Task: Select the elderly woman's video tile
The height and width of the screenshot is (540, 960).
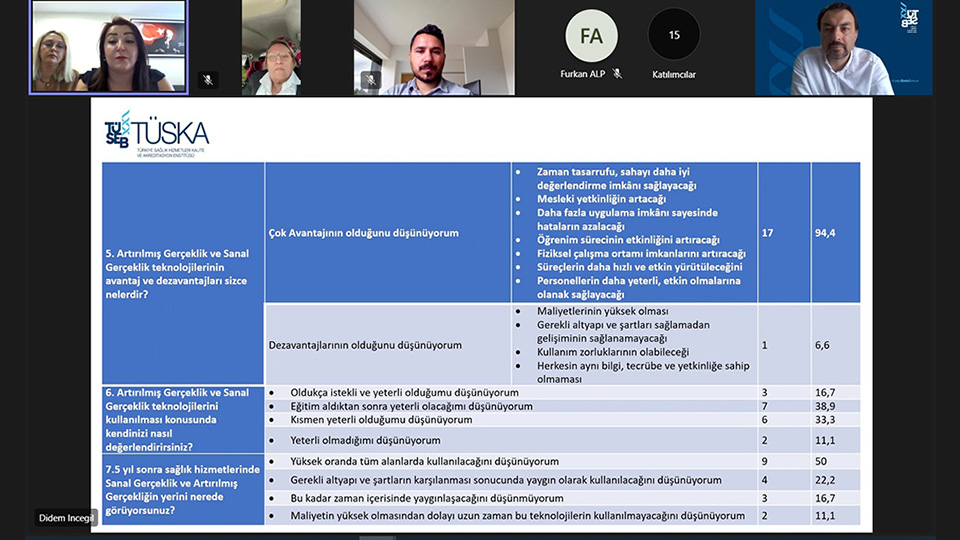Action: pyautogui.click(x=271, y=47)
